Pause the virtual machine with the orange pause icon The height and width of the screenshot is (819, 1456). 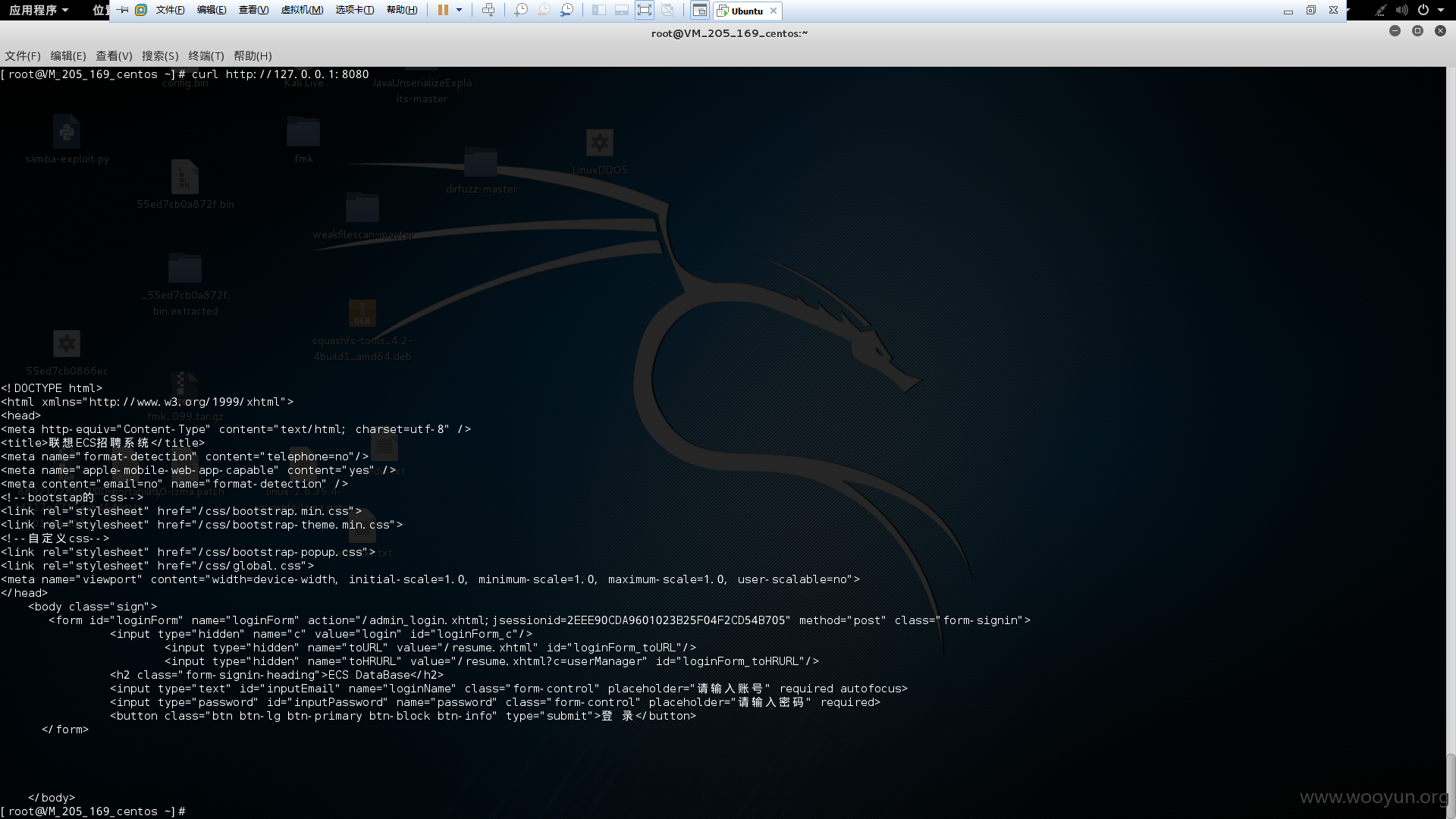[443, 10]
